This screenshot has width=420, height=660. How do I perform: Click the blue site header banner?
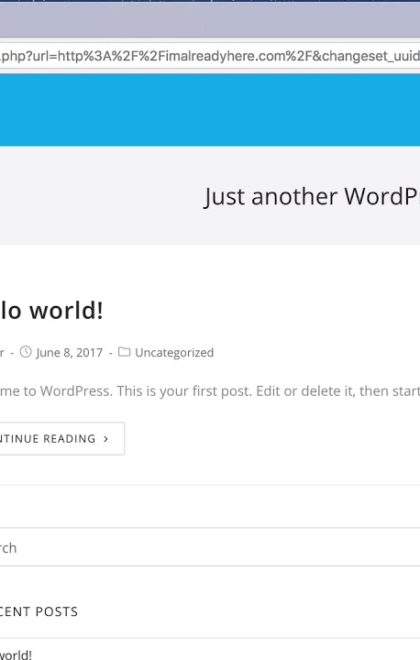(210, 110)
